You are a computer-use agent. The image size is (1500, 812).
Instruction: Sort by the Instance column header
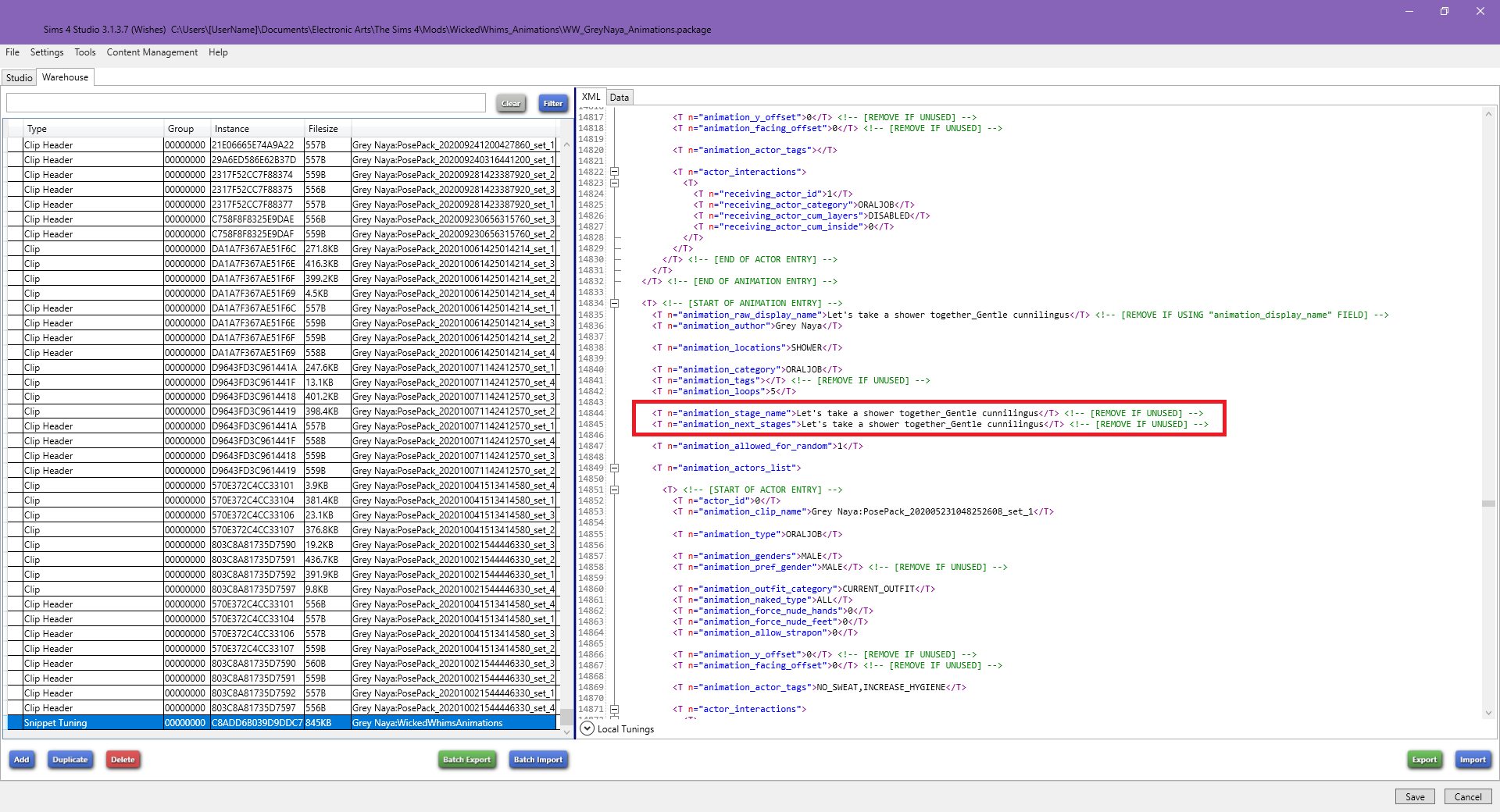click(258, 129)
